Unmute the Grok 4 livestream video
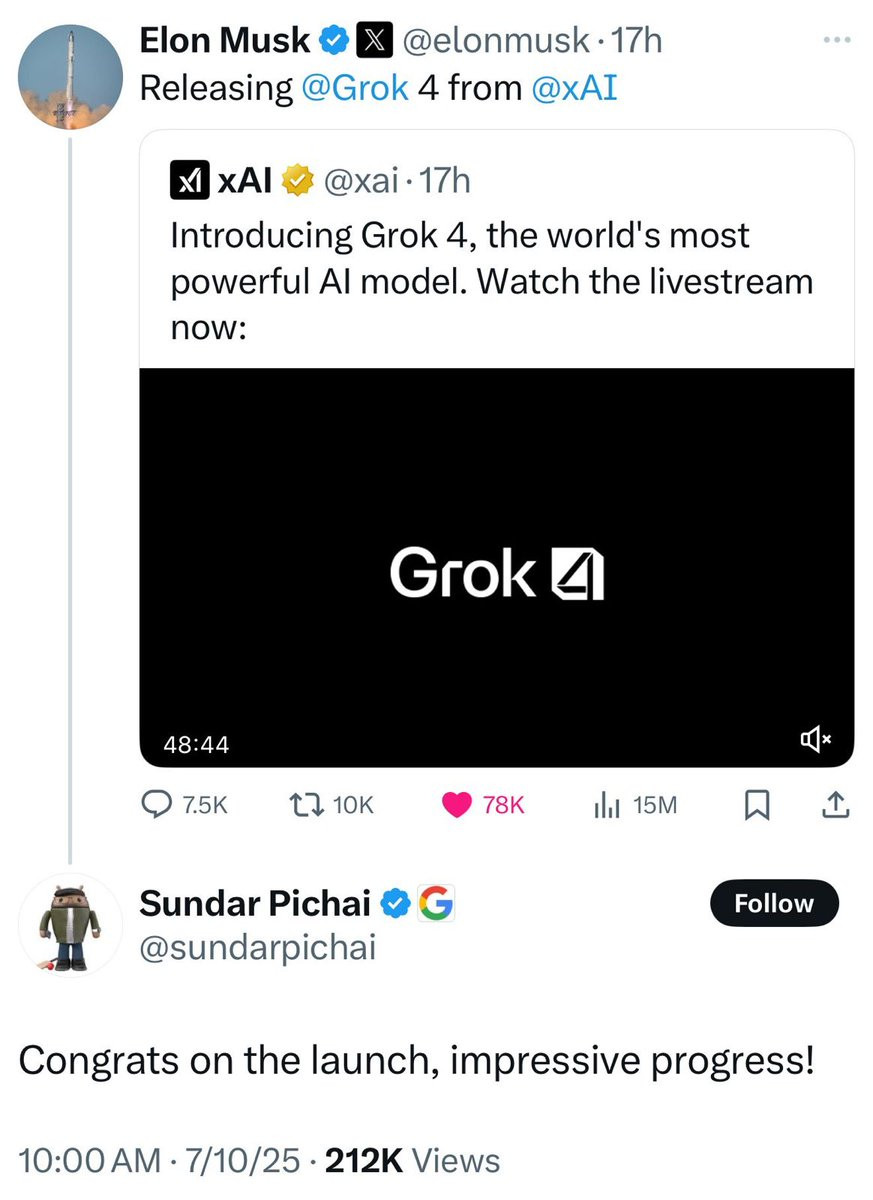 coord(815,740)
